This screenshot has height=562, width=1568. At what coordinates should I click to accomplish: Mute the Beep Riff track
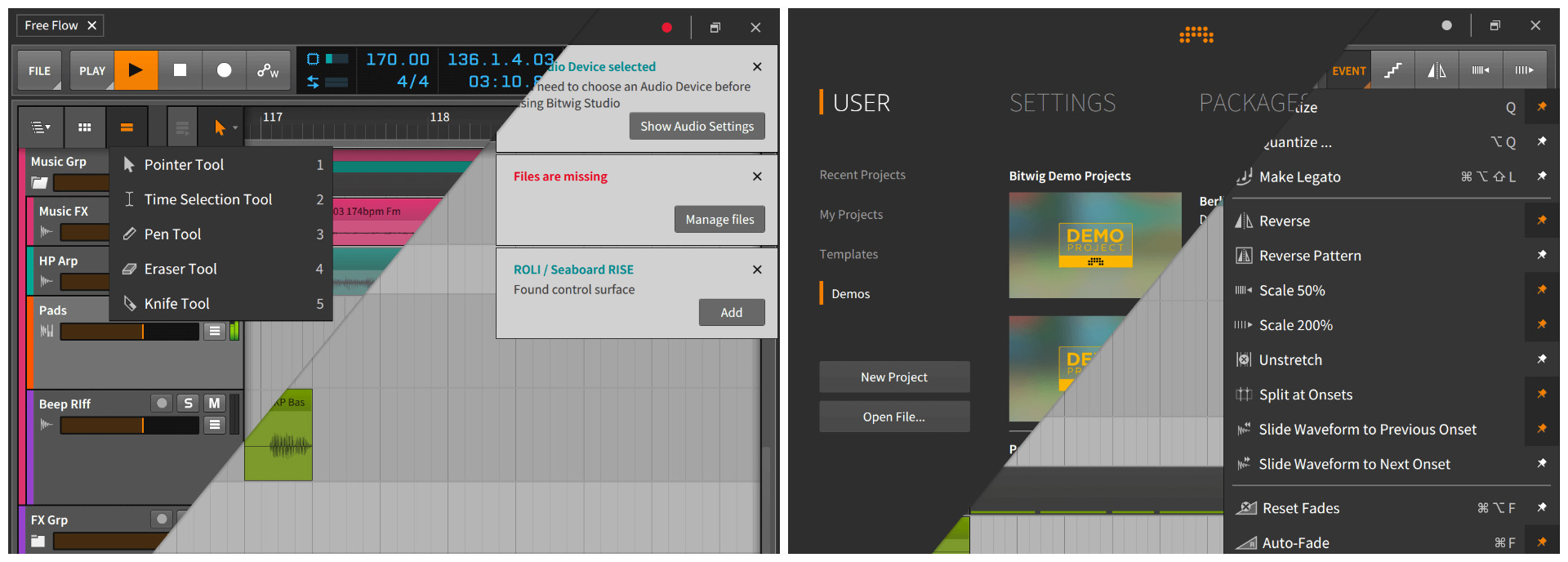pos(214,403)
